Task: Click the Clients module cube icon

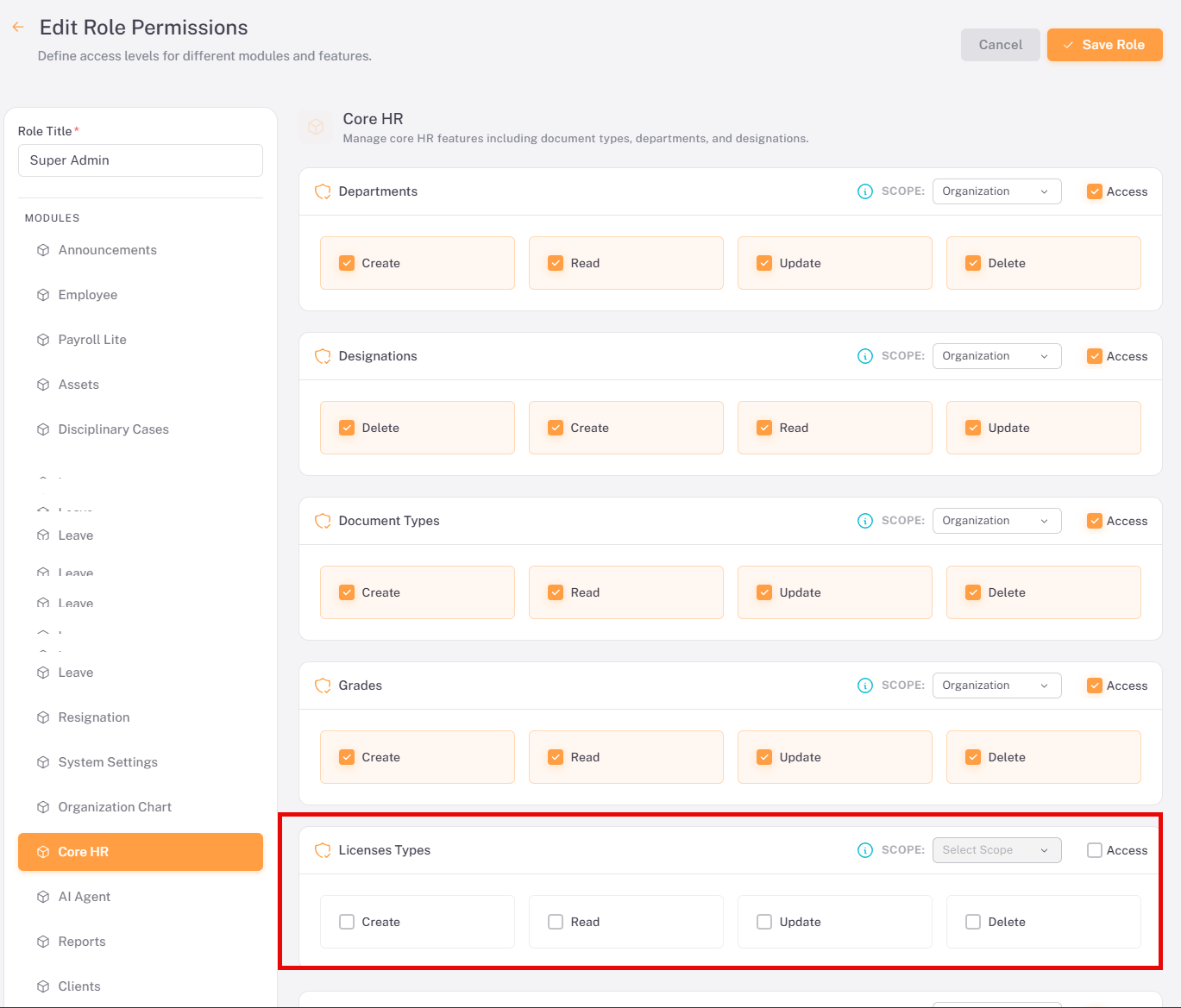Action: click(43, 986)
